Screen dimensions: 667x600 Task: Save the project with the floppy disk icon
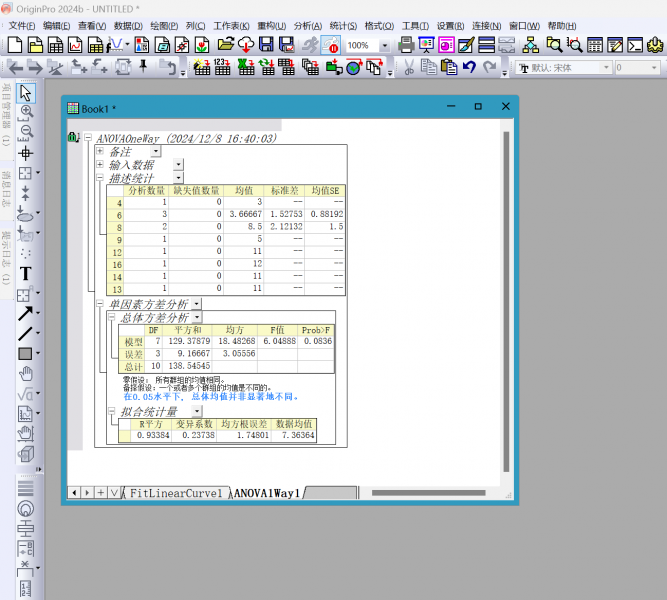click(x=266, y=45)
